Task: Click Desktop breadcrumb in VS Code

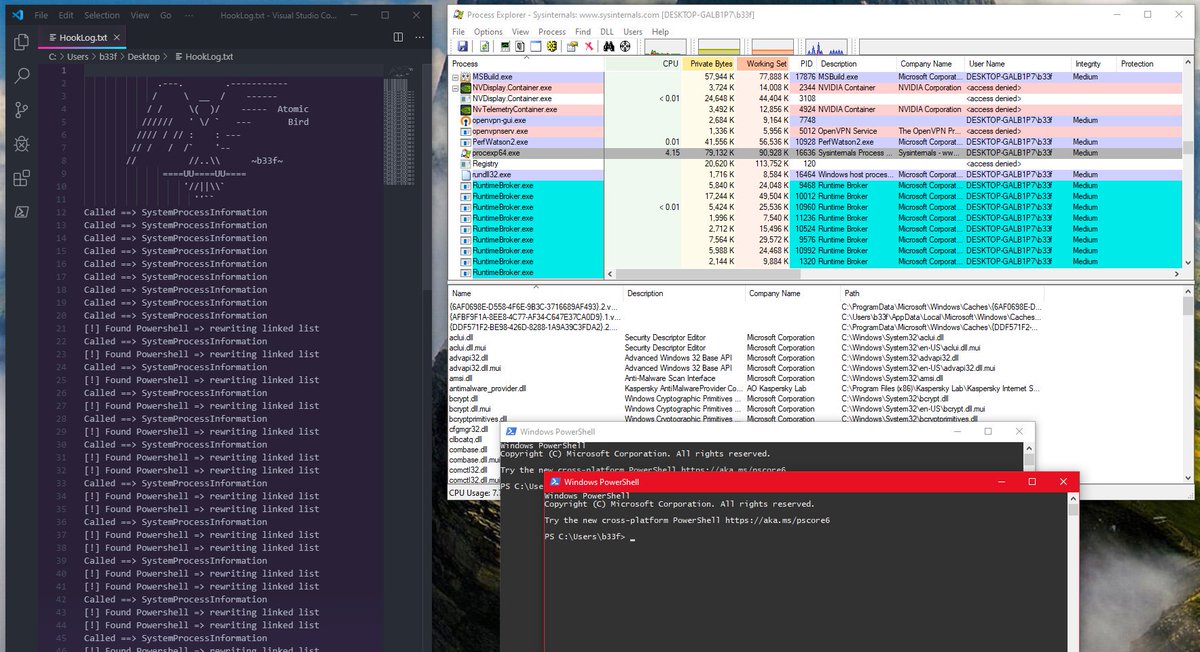Action: pyautogui.click(x=144, y=57)
